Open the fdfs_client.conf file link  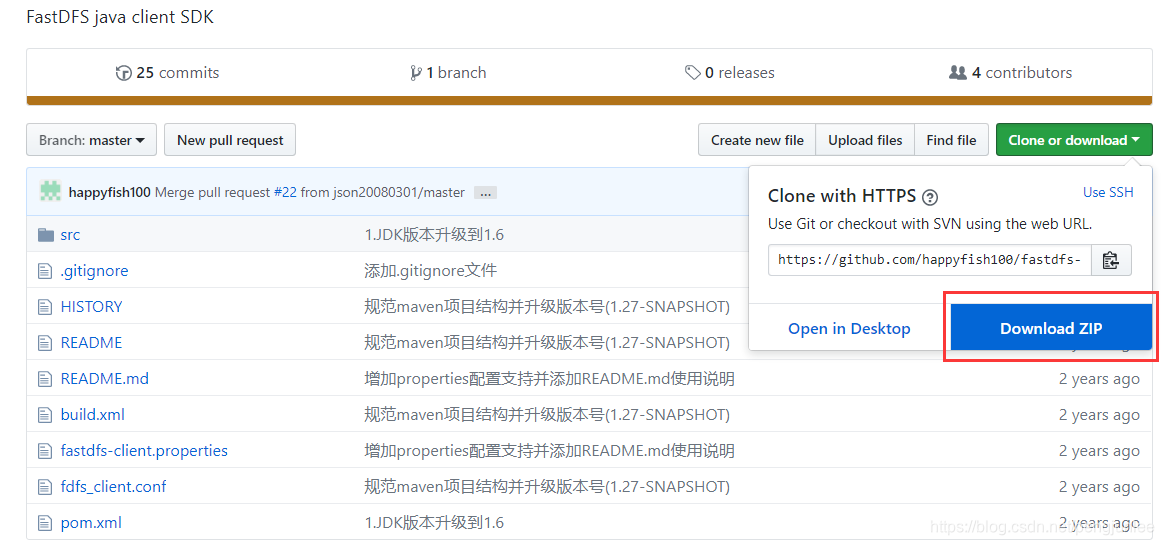click(114, 486)
